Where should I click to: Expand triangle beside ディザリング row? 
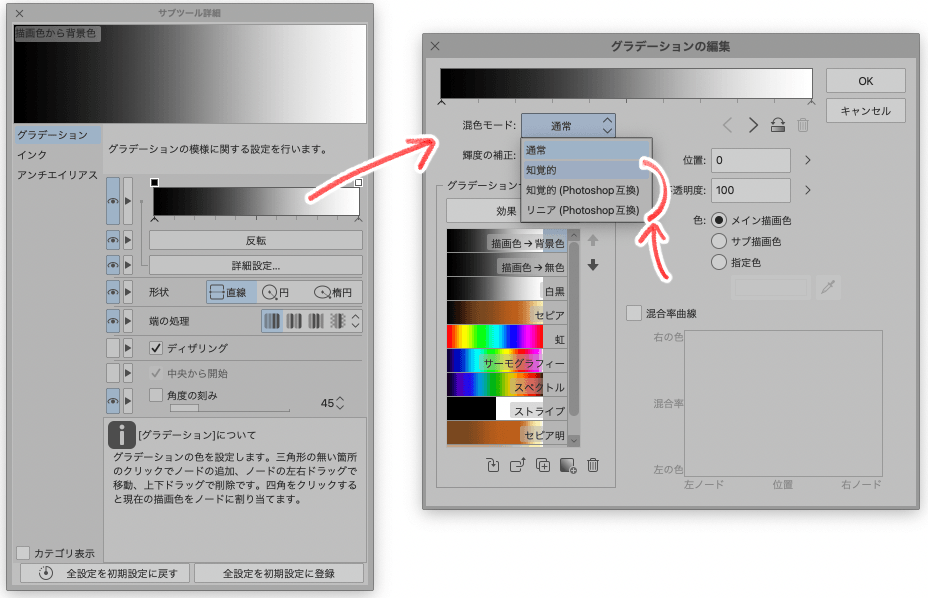[128, 348]
